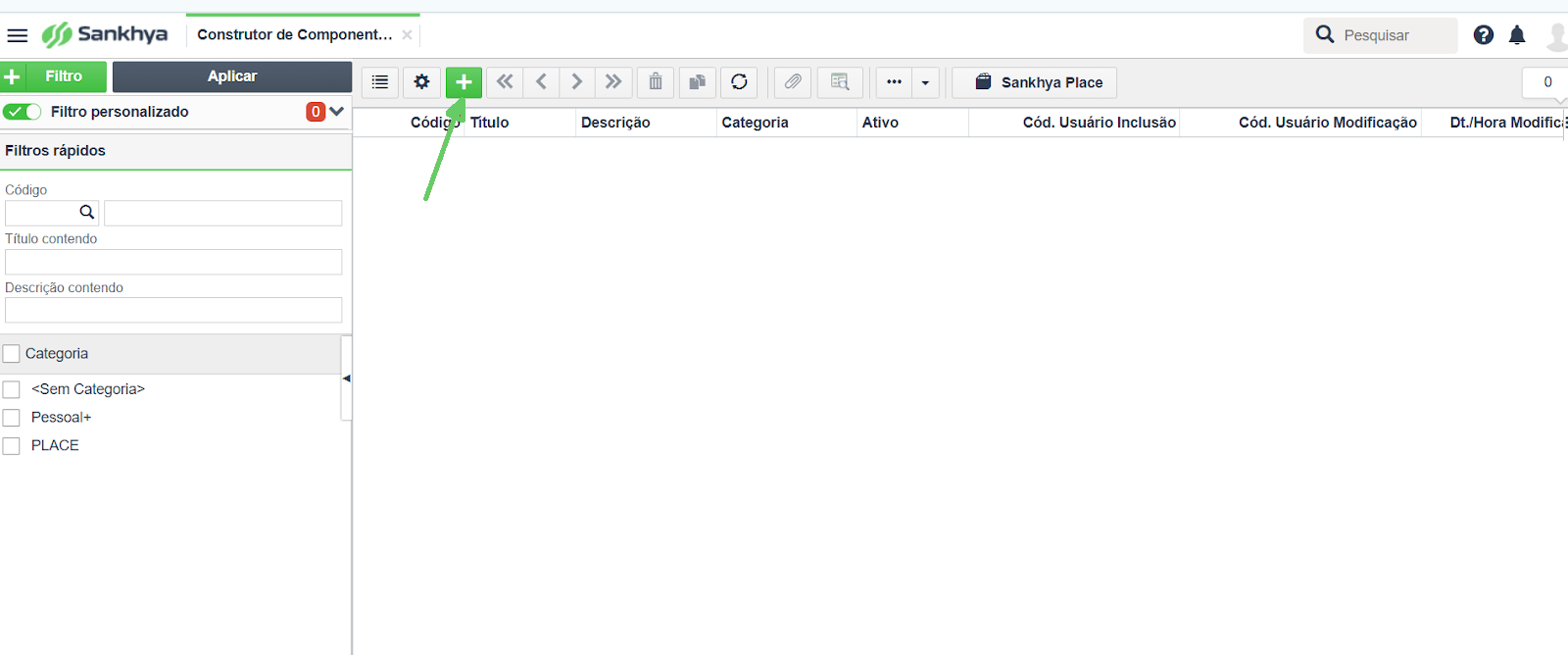Focus the Descrição contendo field
This screenshot has width=1568, height=655.
tap(173, 310)
